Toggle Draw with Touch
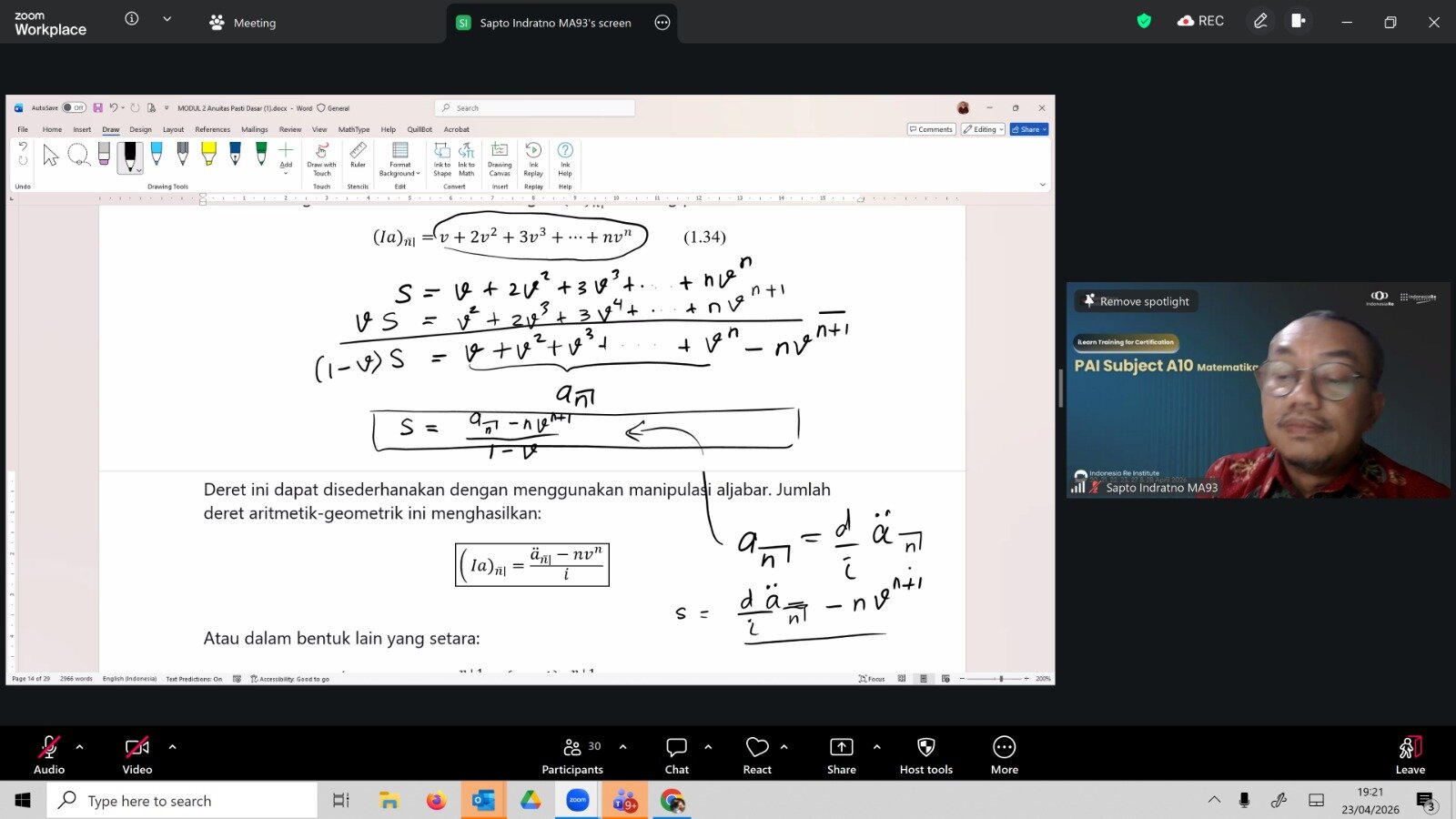This screenshot has width=1456, height=819. [321, 158]
